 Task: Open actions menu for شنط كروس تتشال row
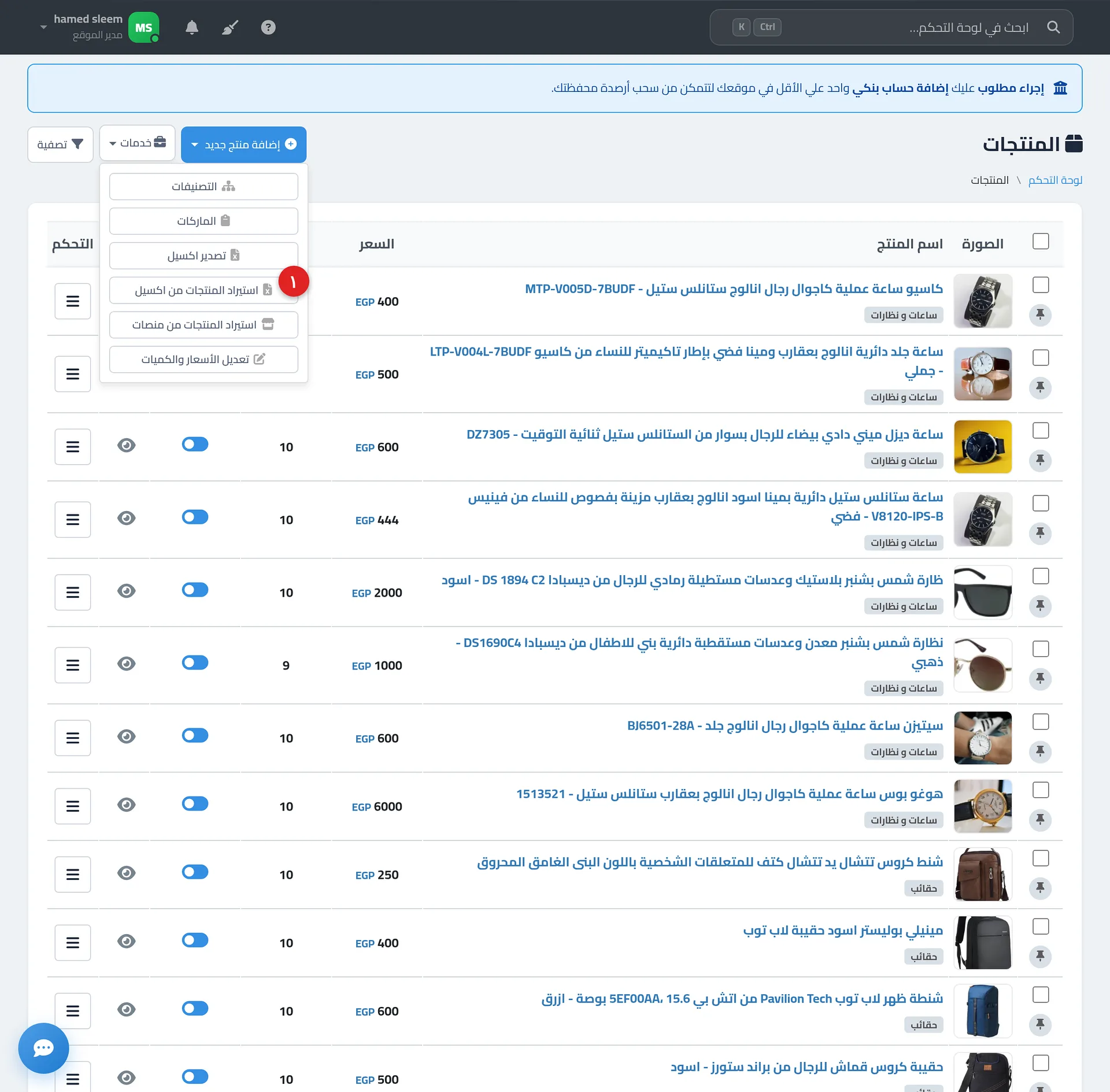point(73,875)
